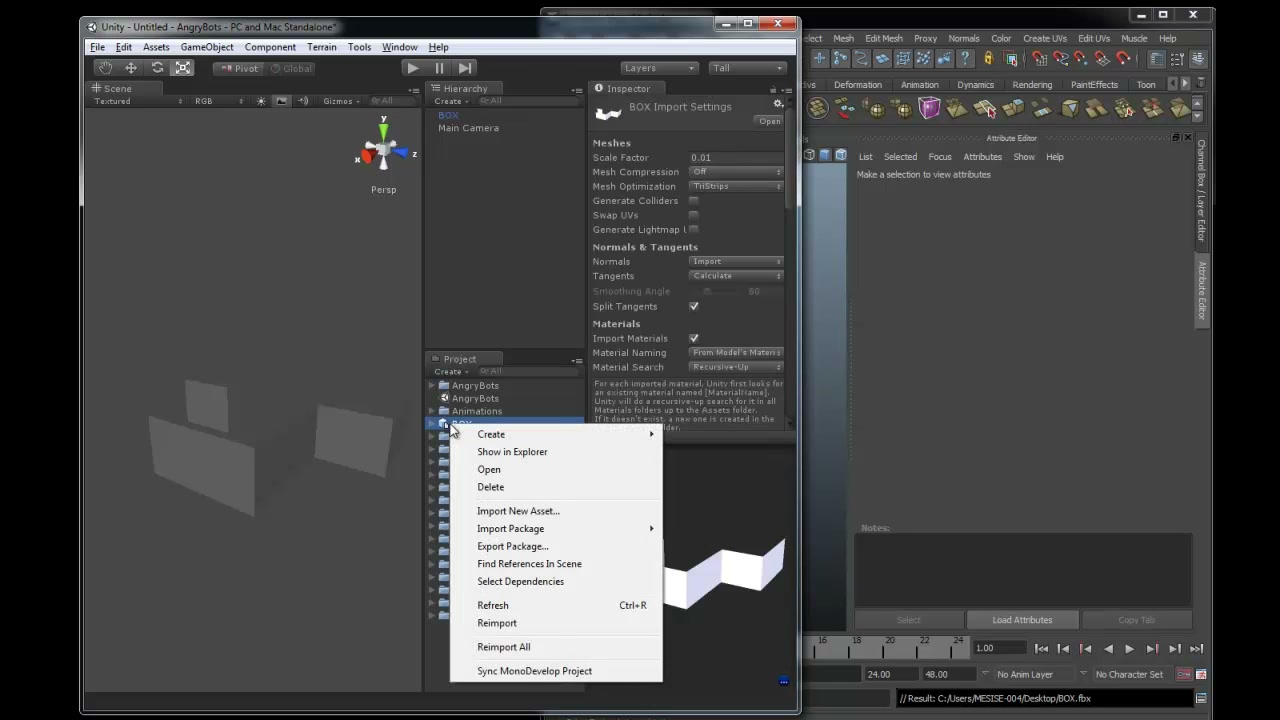Open the Inspector gear settings icon
The image size is (1280, 720).
778,104
